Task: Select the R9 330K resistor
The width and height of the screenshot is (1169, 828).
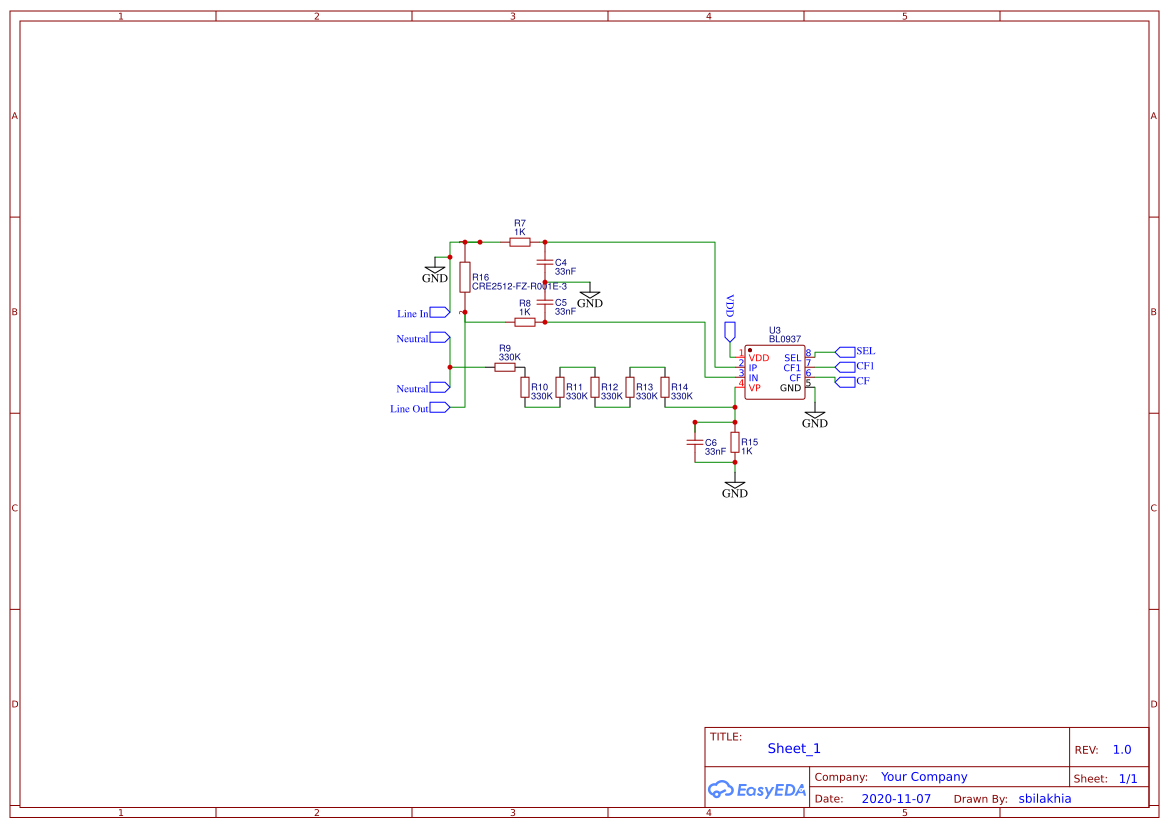Action: click(x=505, y=368)
